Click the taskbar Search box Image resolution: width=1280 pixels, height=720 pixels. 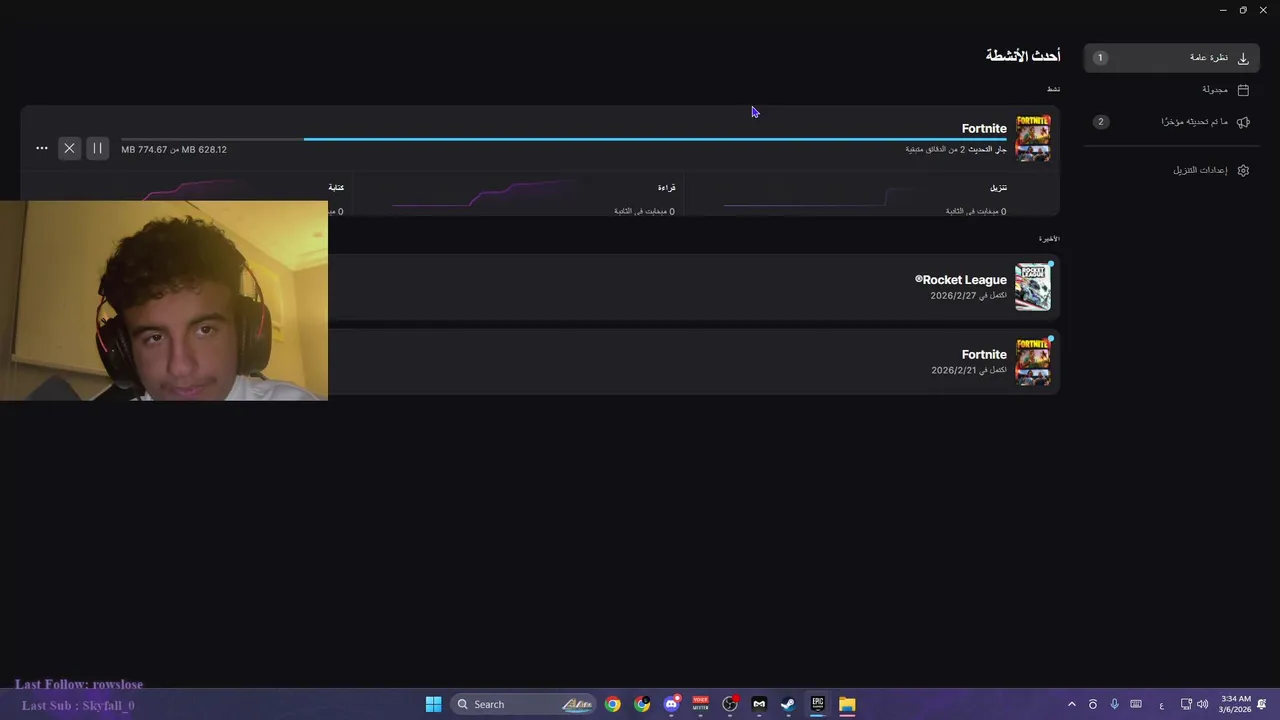pos(523,704)
